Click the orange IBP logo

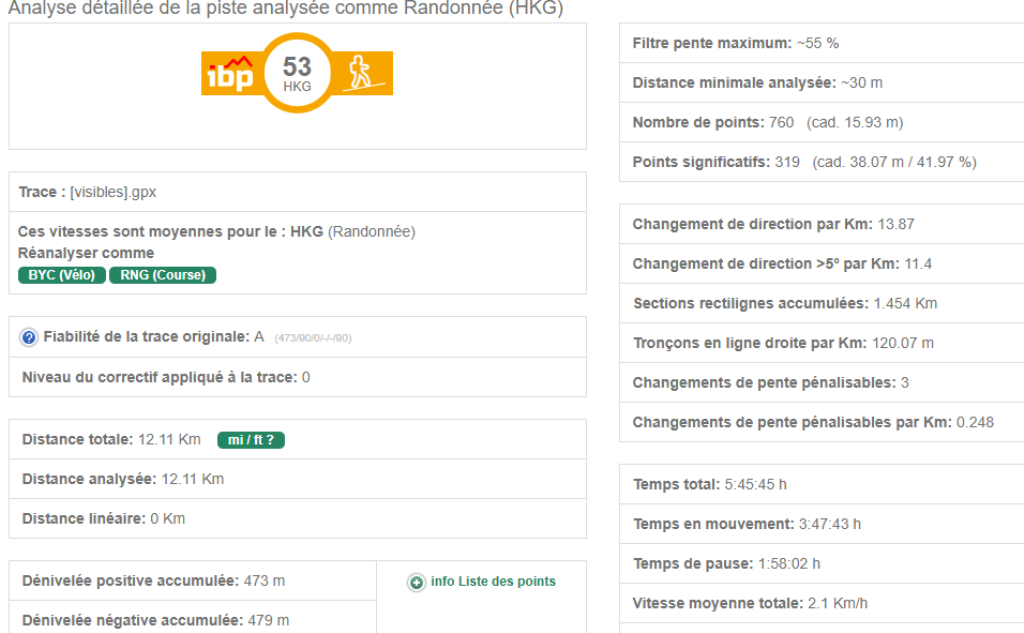(x=229, y=74)
